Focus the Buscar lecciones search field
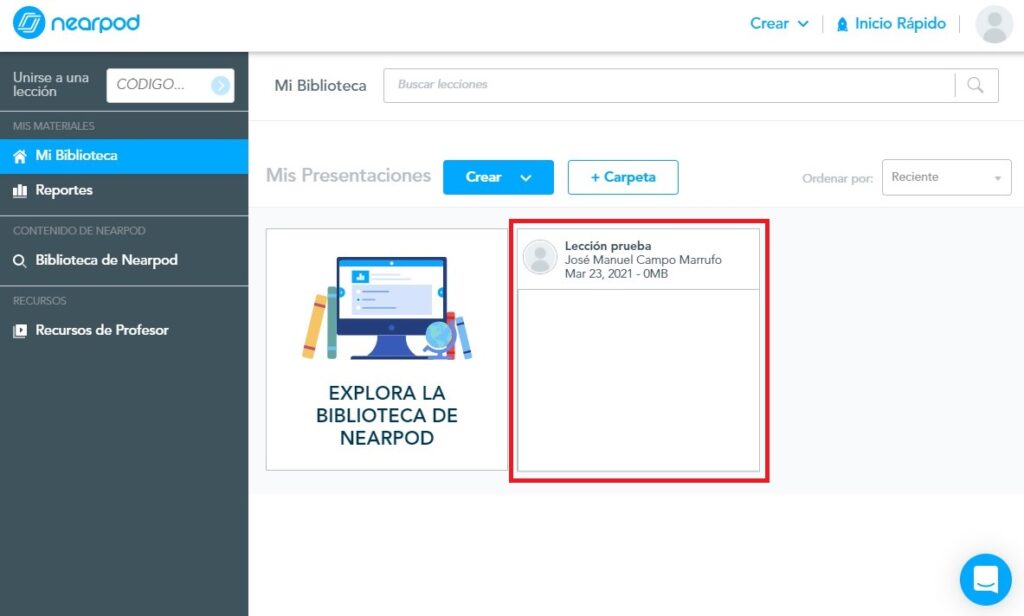 [x=668, y=85]
